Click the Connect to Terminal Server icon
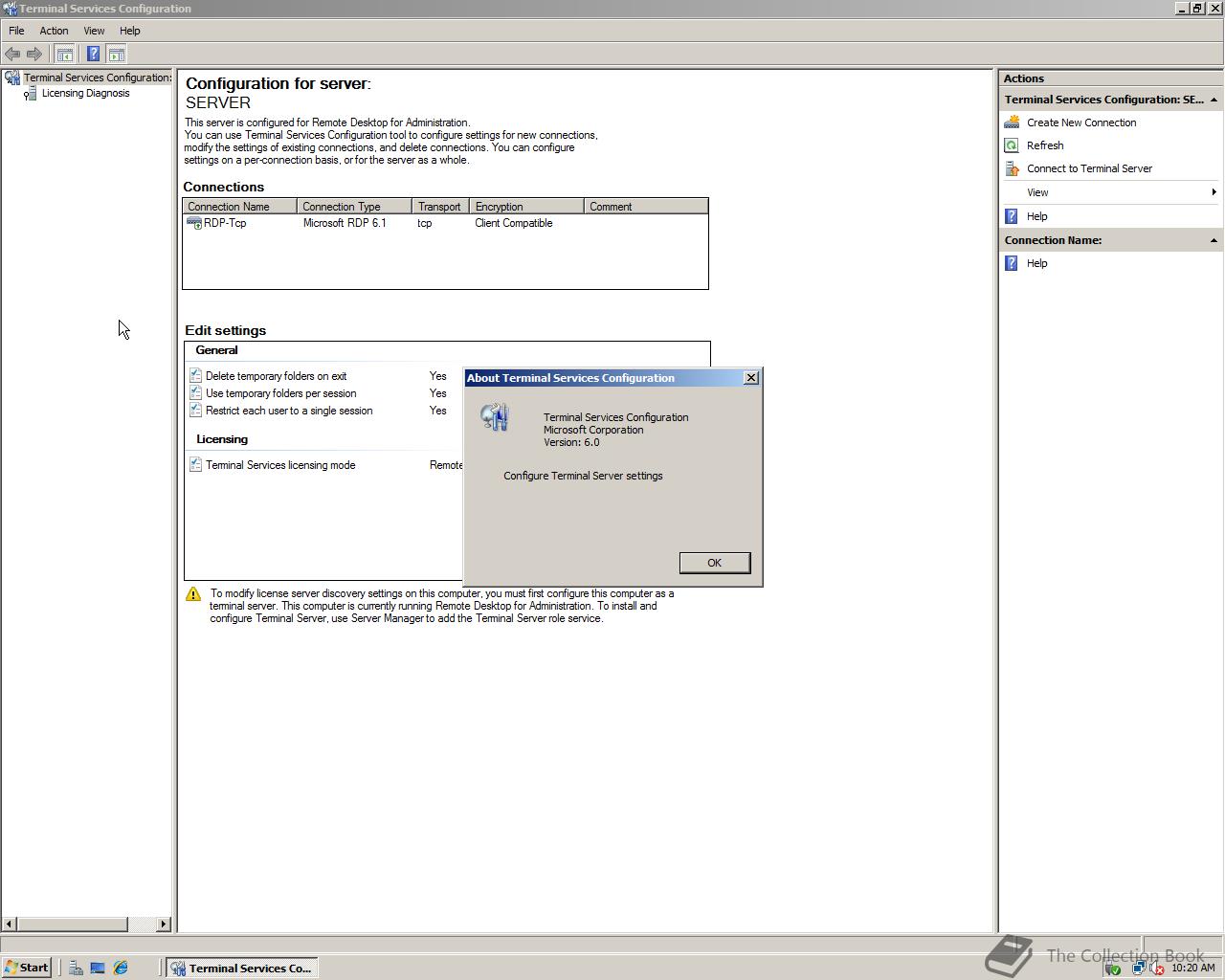The width and height of the screenshot is (1225, 980). coord(1012,168)
